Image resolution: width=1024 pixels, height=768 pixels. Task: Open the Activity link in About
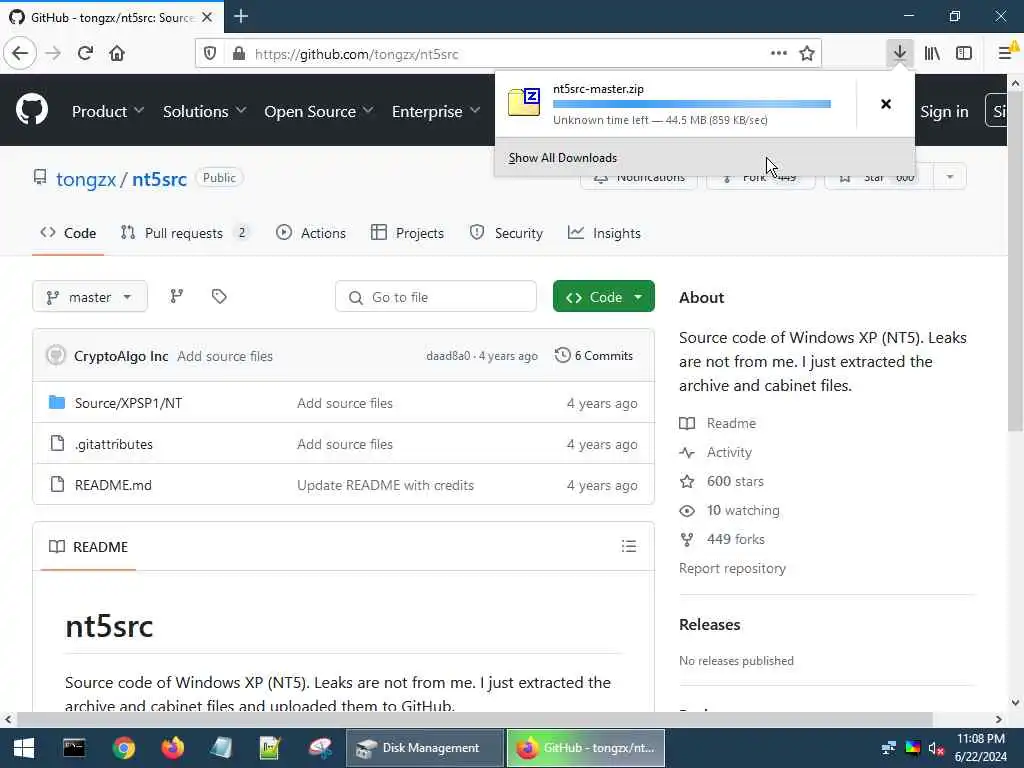[729, 452]
